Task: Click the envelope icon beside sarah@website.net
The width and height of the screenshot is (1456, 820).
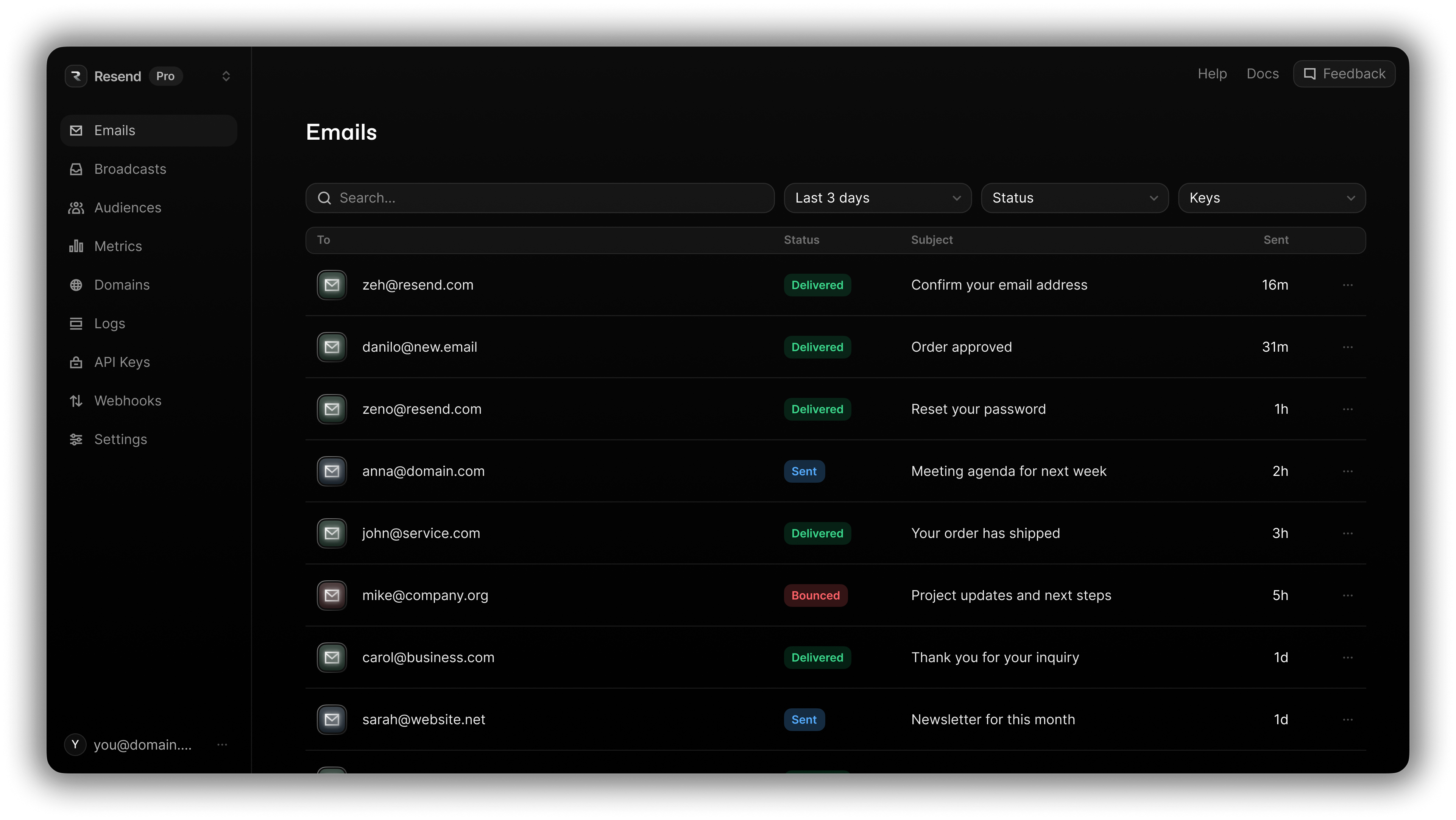Action: (x=332, y=719)
